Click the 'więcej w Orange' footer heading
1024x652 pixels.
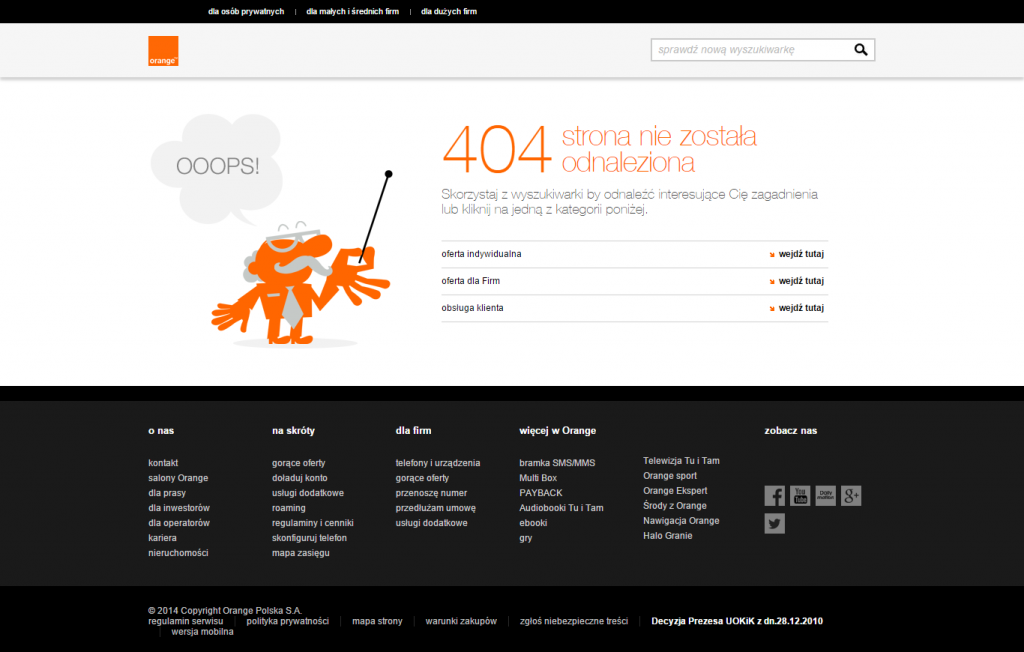coord(558,431)
